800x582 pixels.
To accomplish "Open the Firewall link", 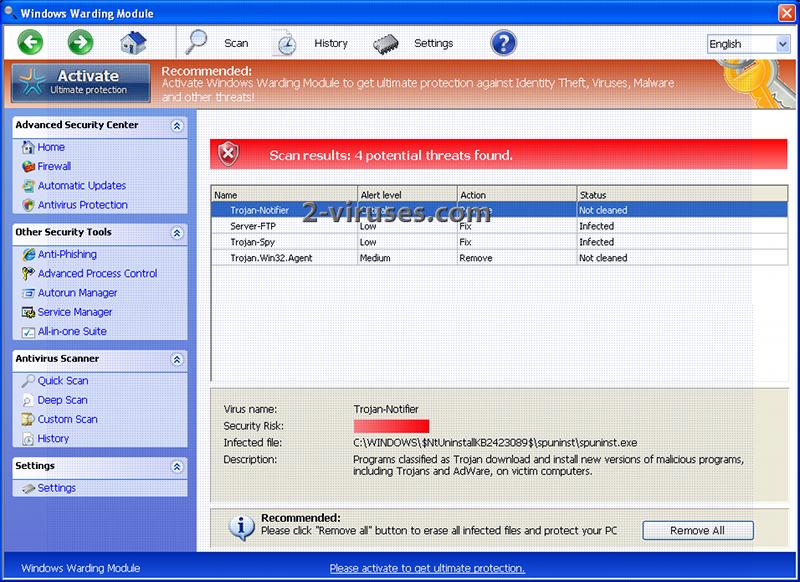I will (x=54, y=166).
